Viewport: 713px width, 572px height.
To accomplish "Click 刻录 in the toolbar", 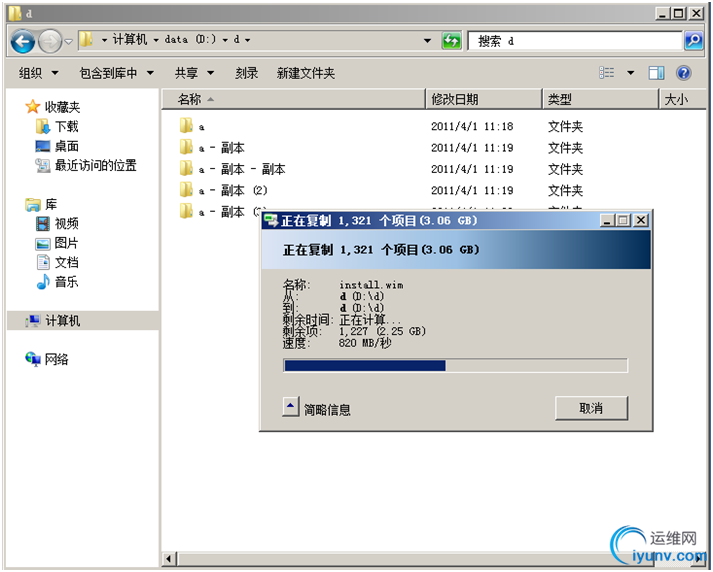I will pyautogui.click(x=246, y=73).
